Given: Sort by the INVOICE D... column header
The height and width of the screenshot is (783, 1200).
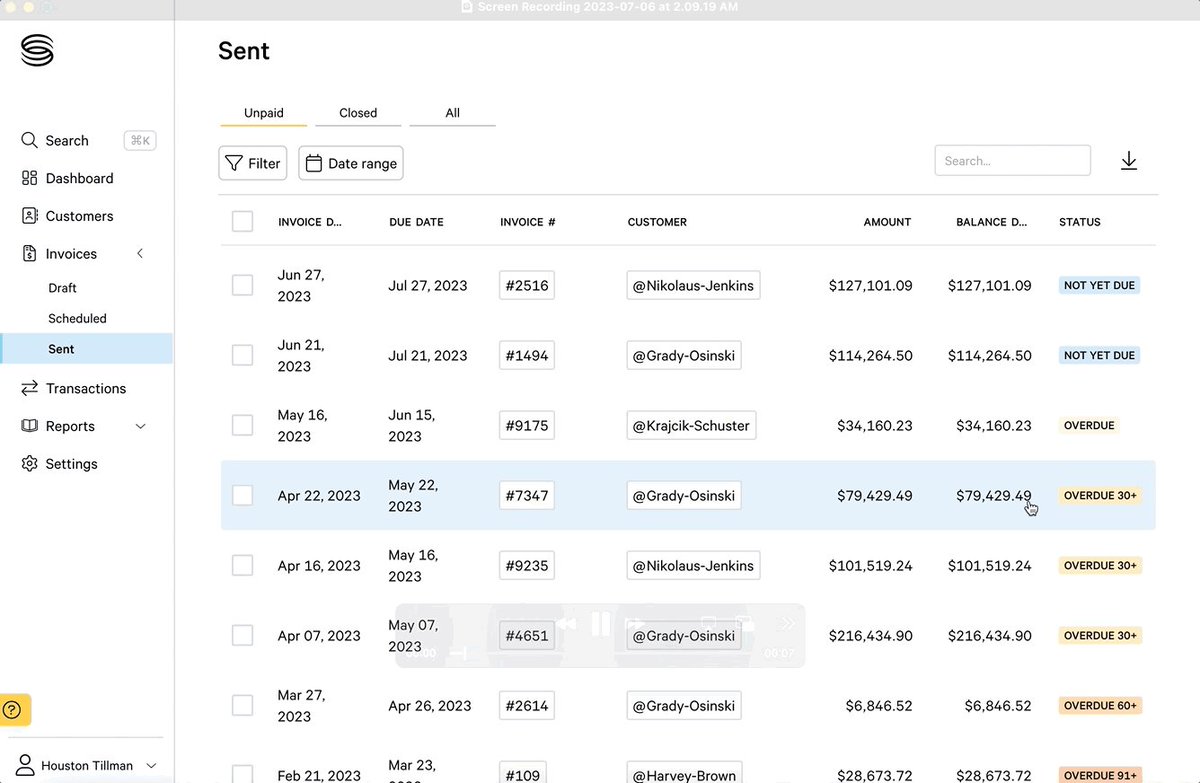Looking at the screenshot, I should (310, 222).
